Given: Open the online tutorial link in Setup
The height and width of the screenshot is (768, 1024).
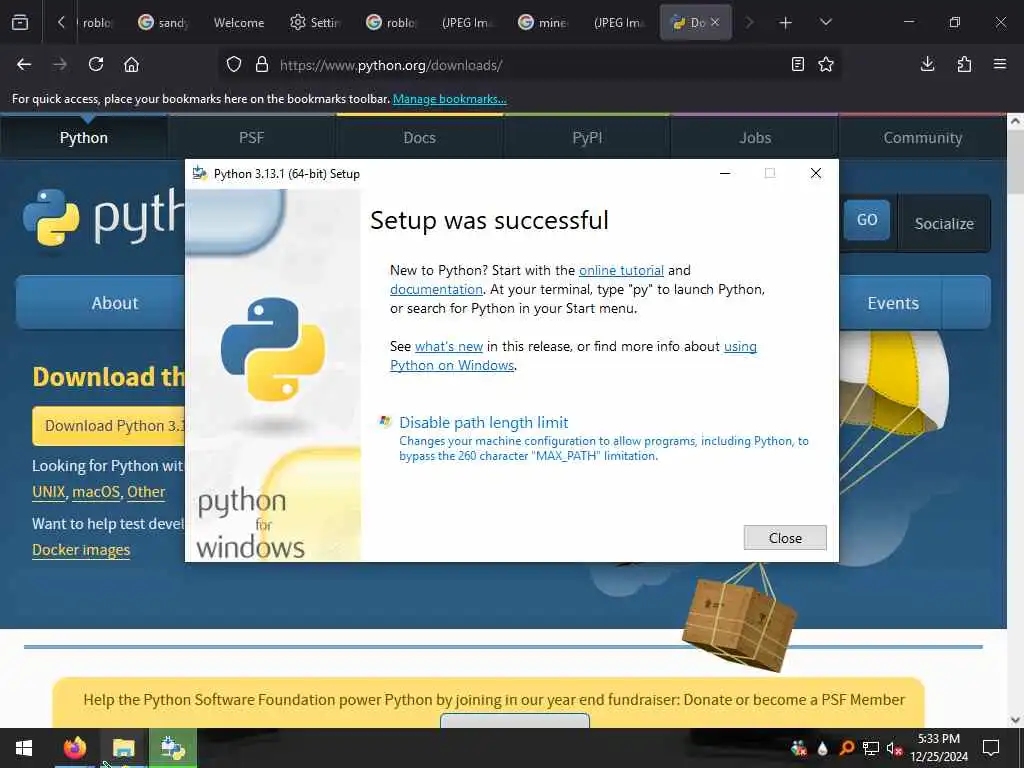Looking at the screenshot, I should (621, 270).
